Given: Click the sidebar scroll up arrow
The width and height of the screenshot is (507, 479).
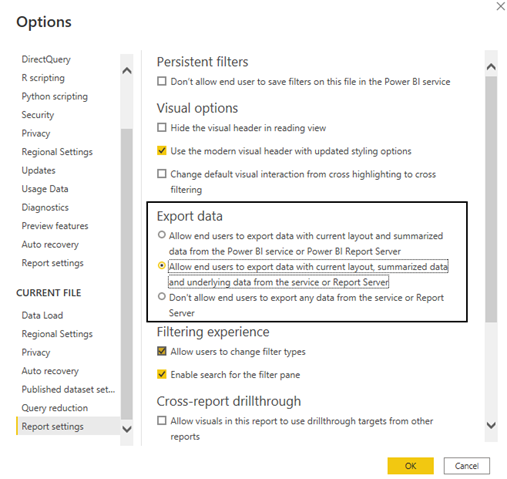Looking at the screenshot, I should pos(127,71).
